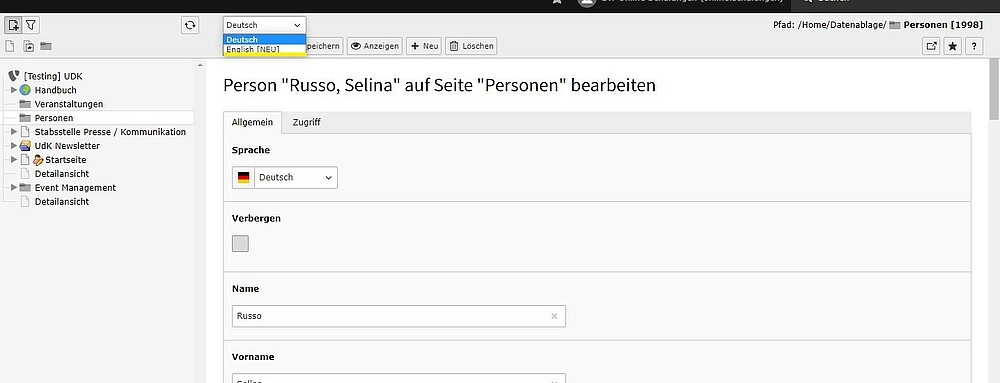This screenshot has width=1000, height=383.
Task: Select Event Management in the page tree
Action: [75, 188]
